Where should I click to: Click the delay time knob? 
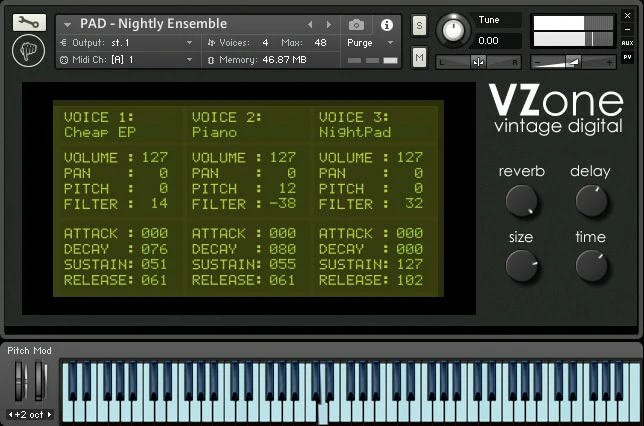[x=591, y=266]
